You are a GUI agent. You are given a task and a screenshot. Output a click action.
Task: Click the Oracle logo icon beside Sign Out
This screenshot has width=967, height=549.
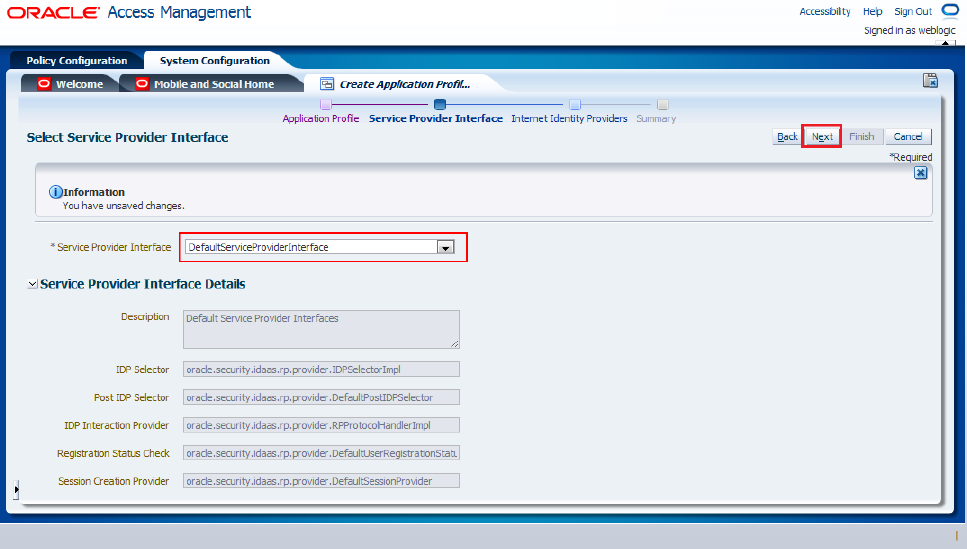[x=950, y=10]
